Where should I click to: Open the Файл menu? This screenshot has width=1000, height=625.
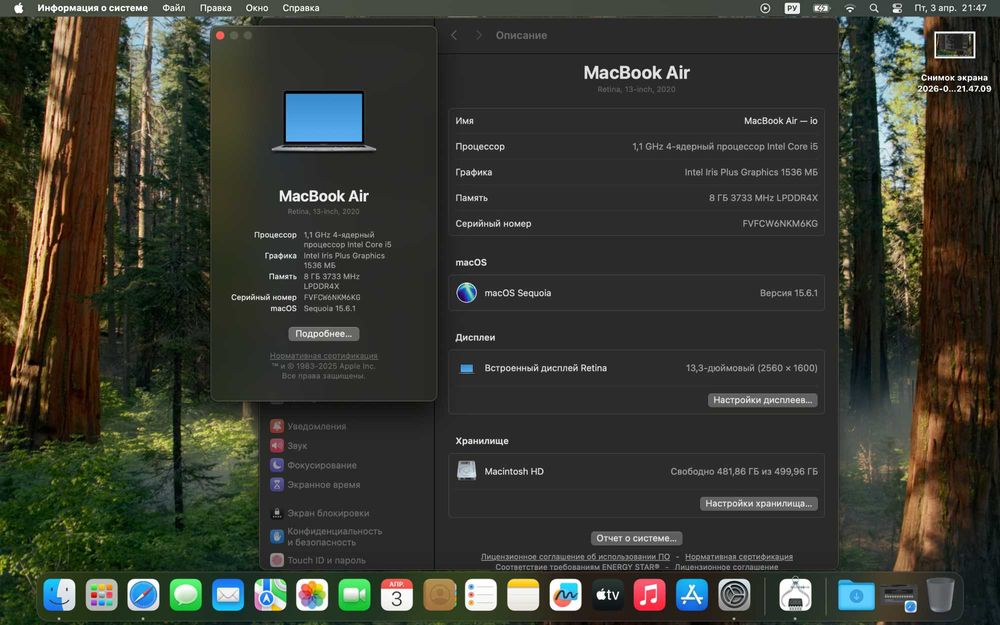[x=173, y=8]
